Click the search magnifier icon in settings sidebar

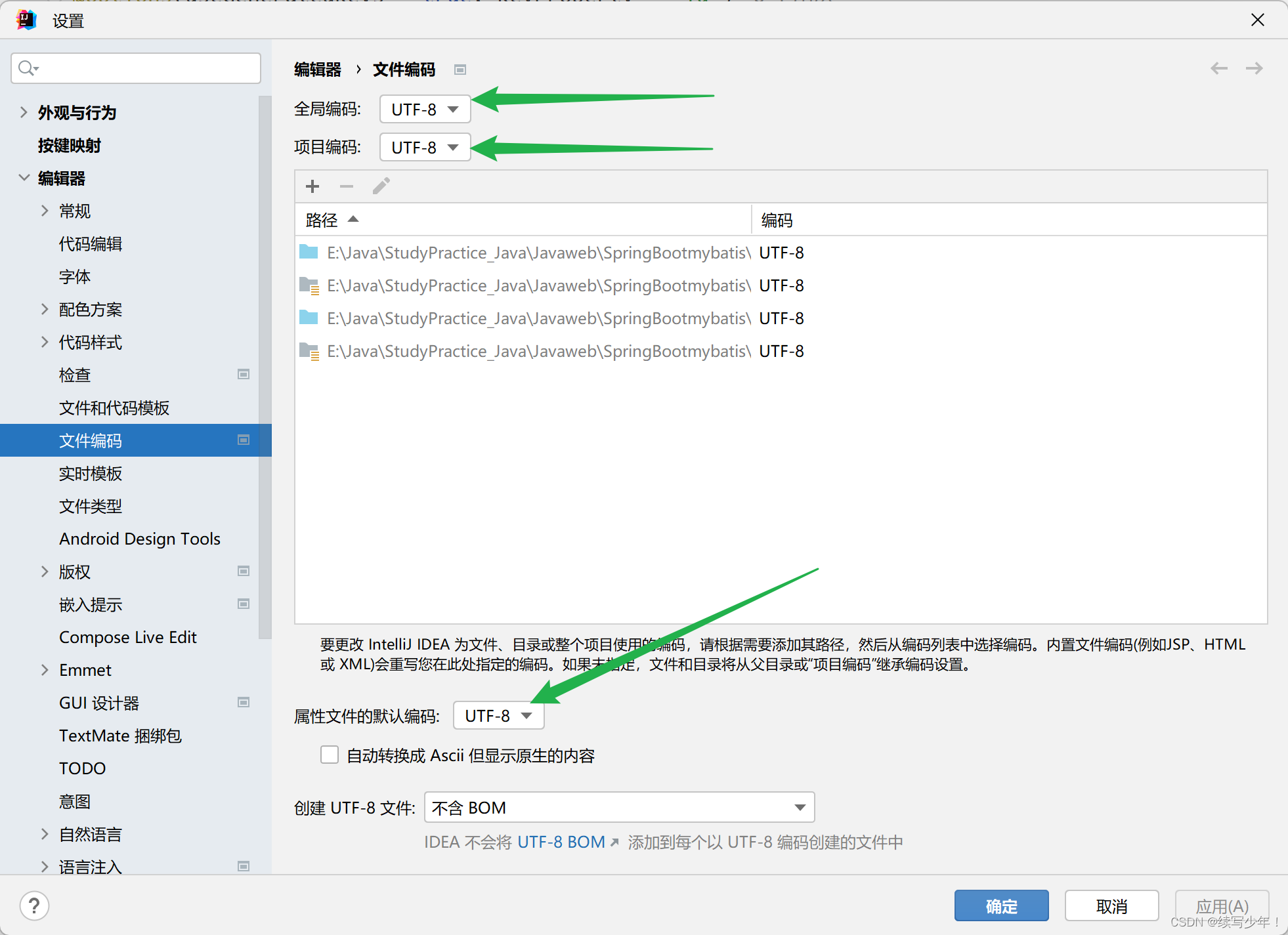[x=27, y=68]
